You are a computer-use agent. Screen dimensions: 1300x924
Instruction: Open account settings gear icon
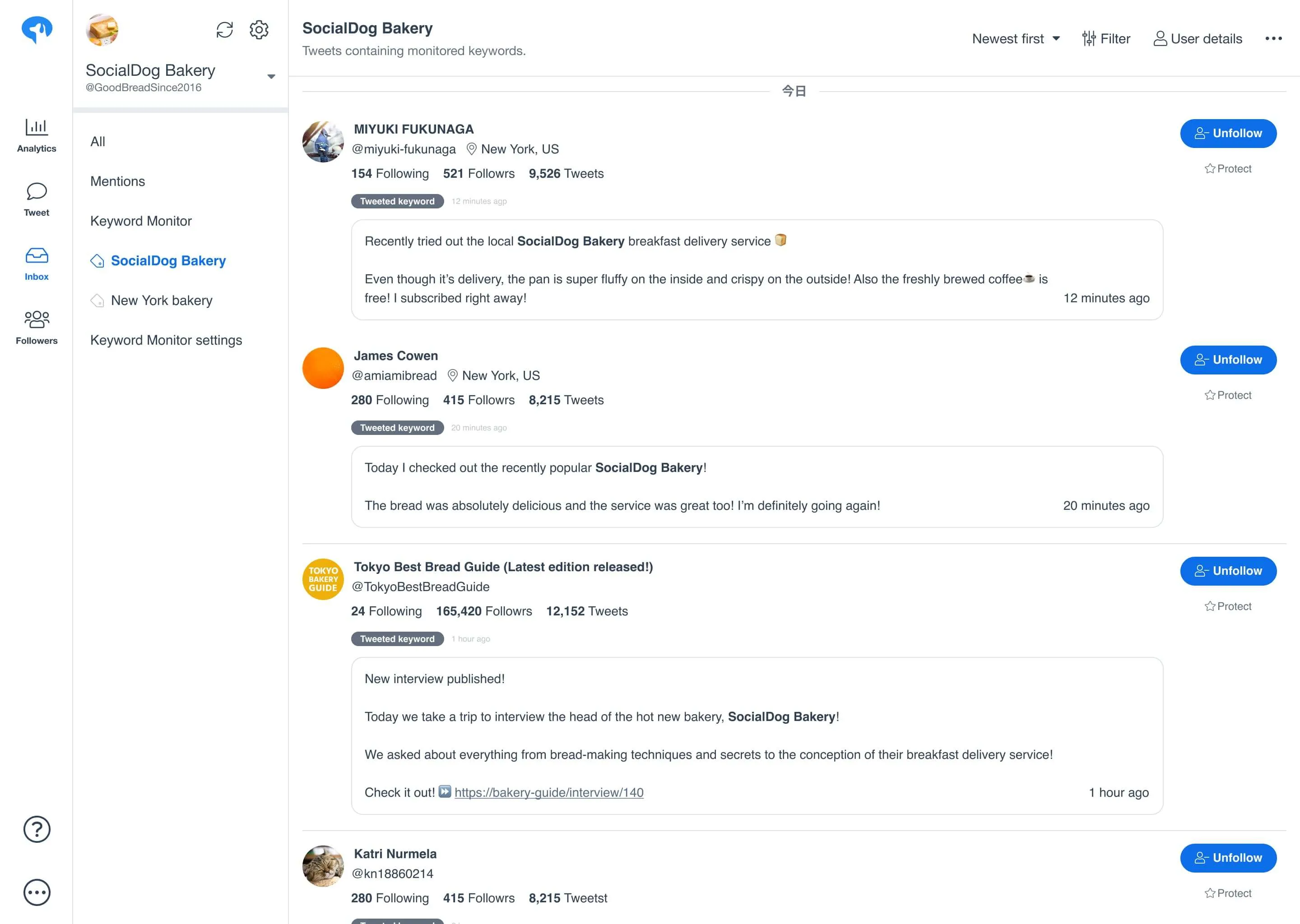[259, 30]
